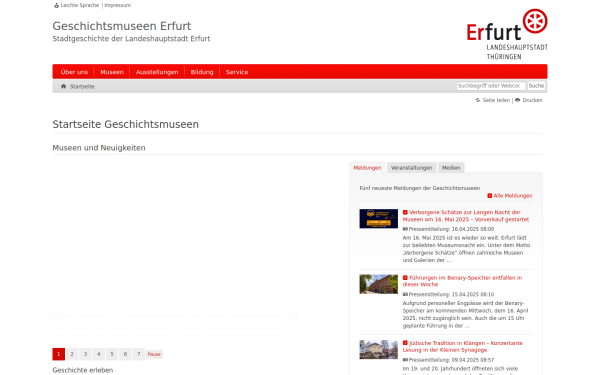600x375 pixels.
Task: Click the Suche button
Action: point(536,86)
